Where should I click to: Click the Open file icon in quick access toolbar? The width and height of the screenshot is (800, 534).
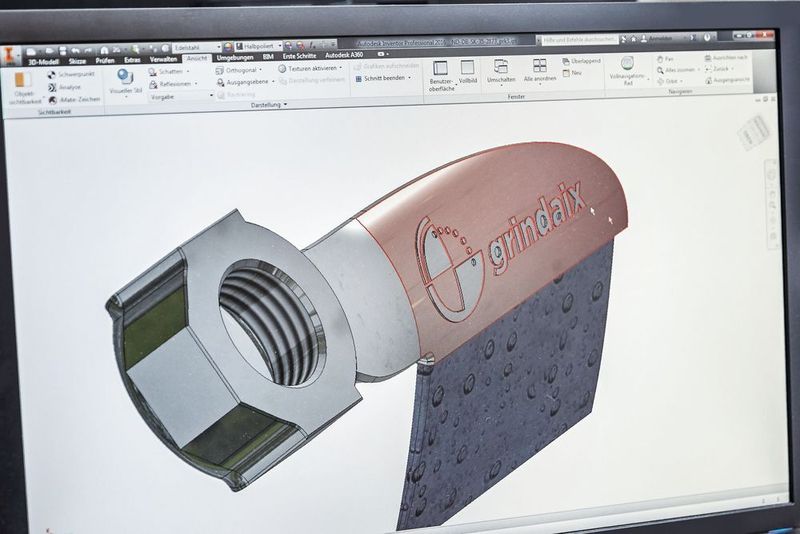49,51
